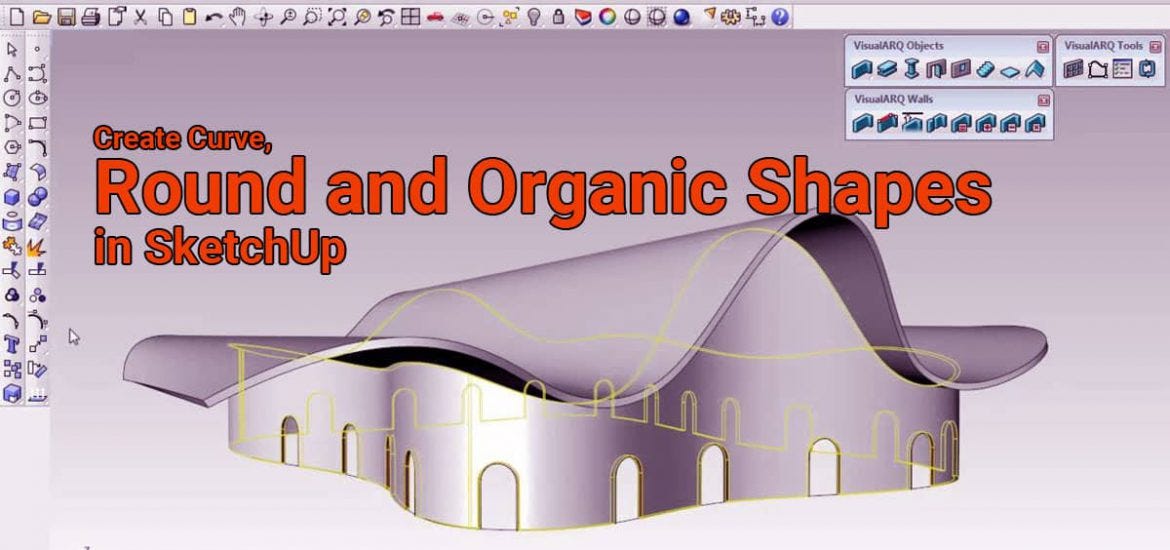This screenshot has height=550, width=1170.
Task: Explode objects with the burst icon
Action: 37,246
